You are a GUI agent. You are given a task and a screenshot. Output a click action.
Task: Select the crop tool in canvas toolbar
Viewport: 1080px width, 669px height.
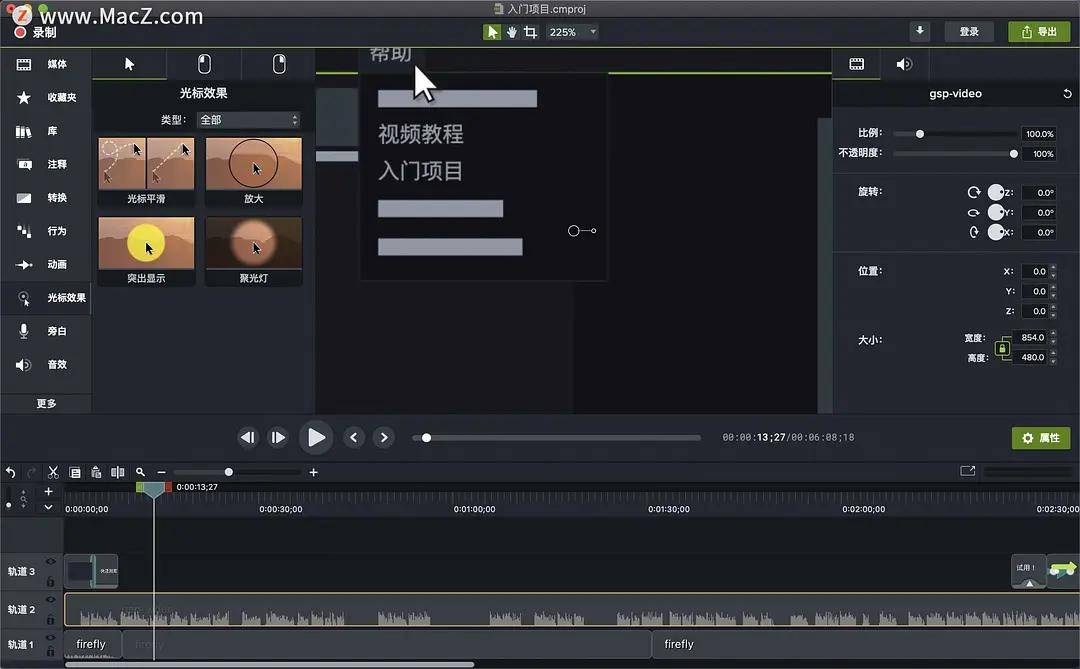tap(530, 32)
